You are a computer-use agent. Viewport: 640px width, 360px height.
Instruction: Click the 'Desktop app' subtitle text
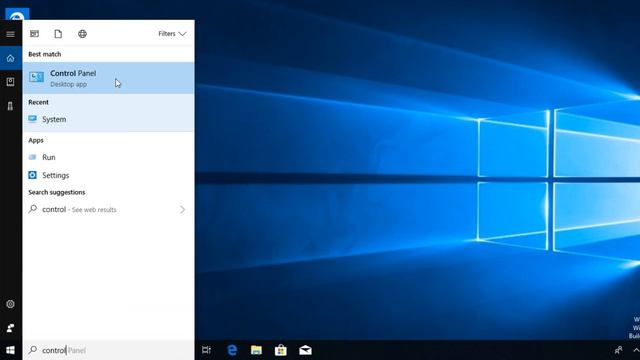(68, 84)
